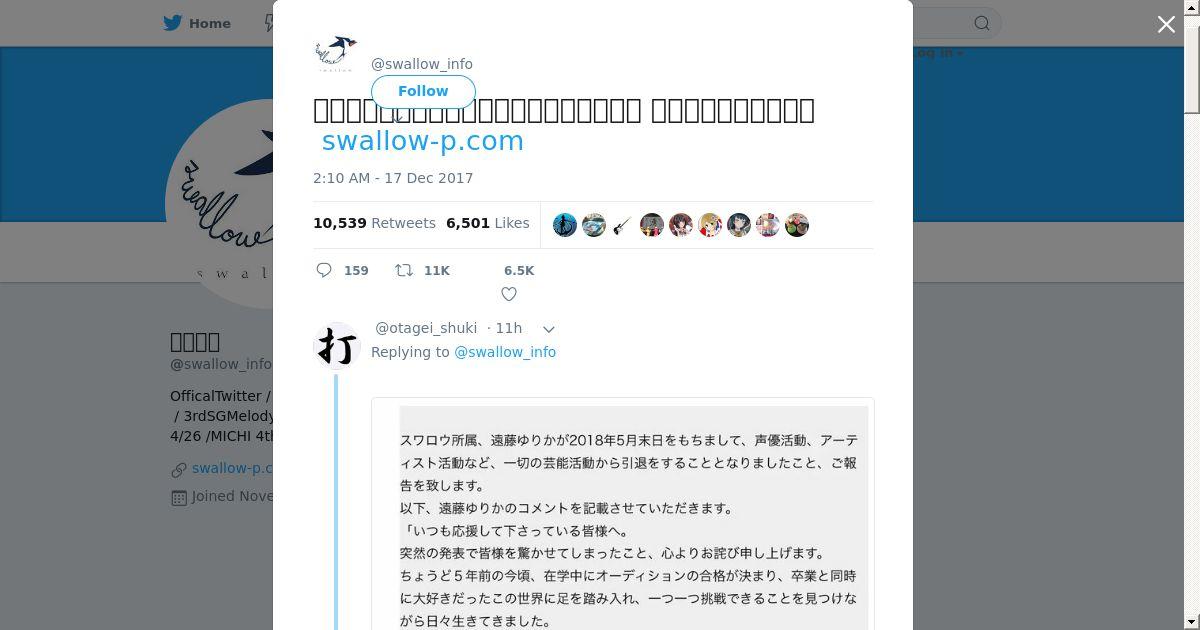This screenshot has height=630, width=1200.
Task: Click the reply speech bubble icon
Action: click(x=324, y=270)
